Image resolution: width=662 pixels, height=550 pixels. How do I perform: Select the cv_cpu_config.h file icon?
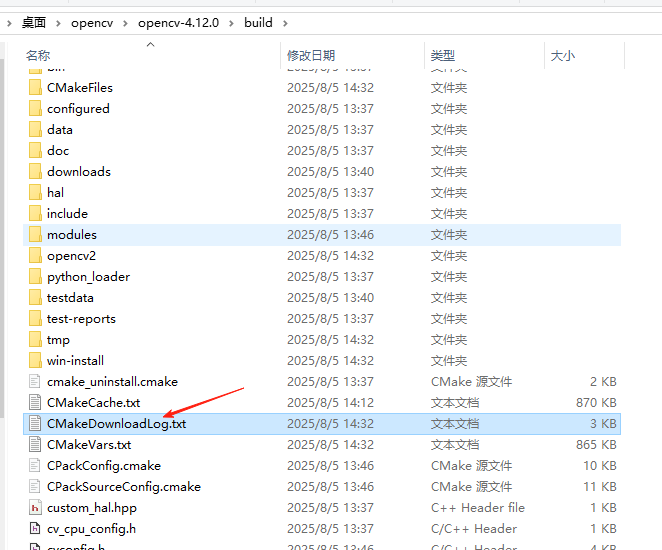[x=35, y=528]
